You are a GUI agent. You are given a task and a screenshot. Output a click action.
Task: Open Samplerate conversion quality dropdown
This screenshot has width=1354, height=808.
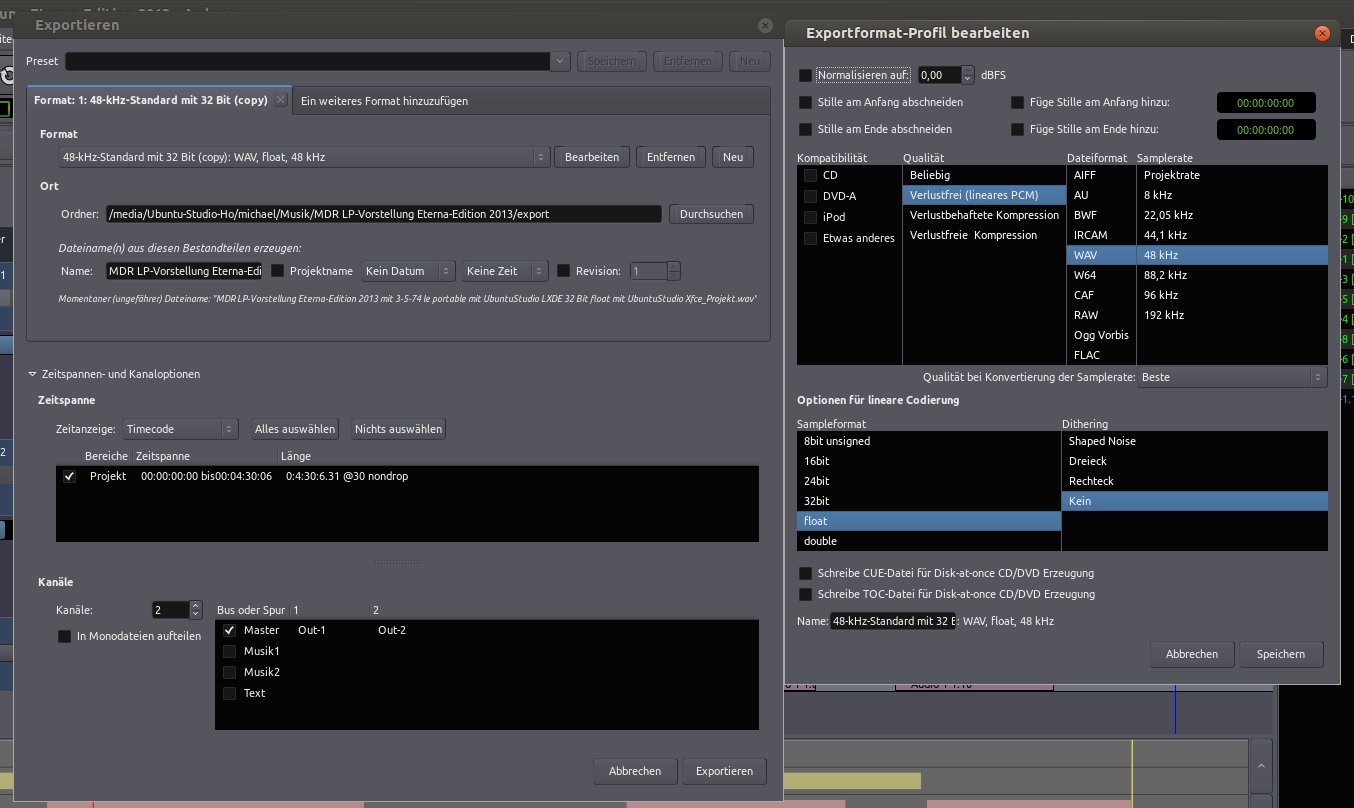(x=1232, y=377)
